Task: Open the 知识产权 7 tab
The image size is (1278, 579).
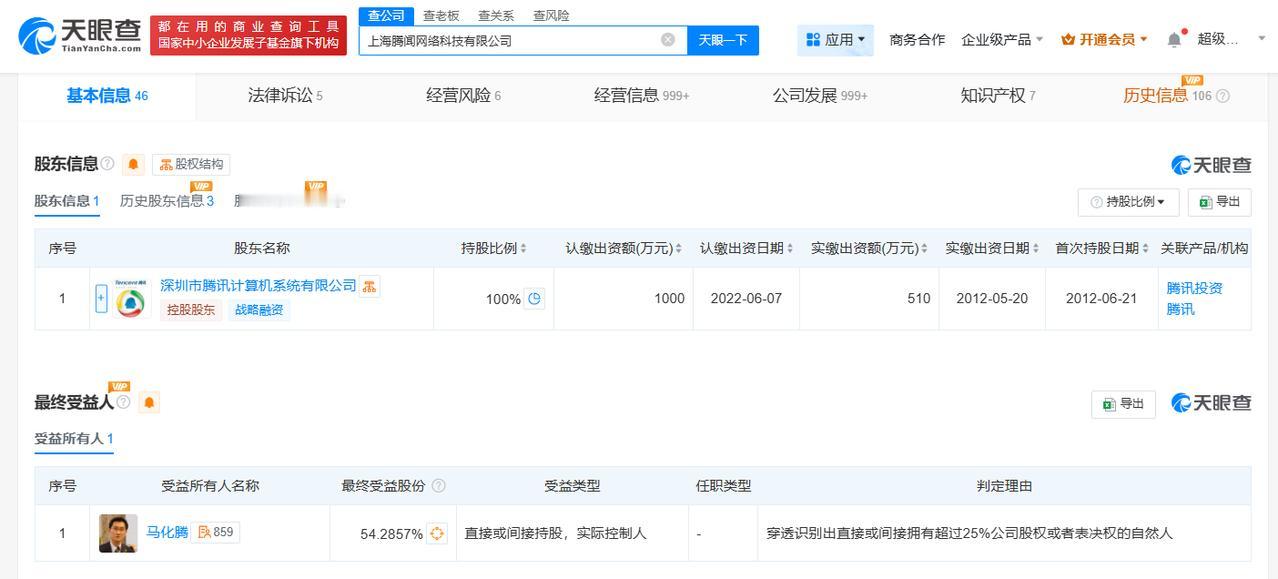Action: 997,96
